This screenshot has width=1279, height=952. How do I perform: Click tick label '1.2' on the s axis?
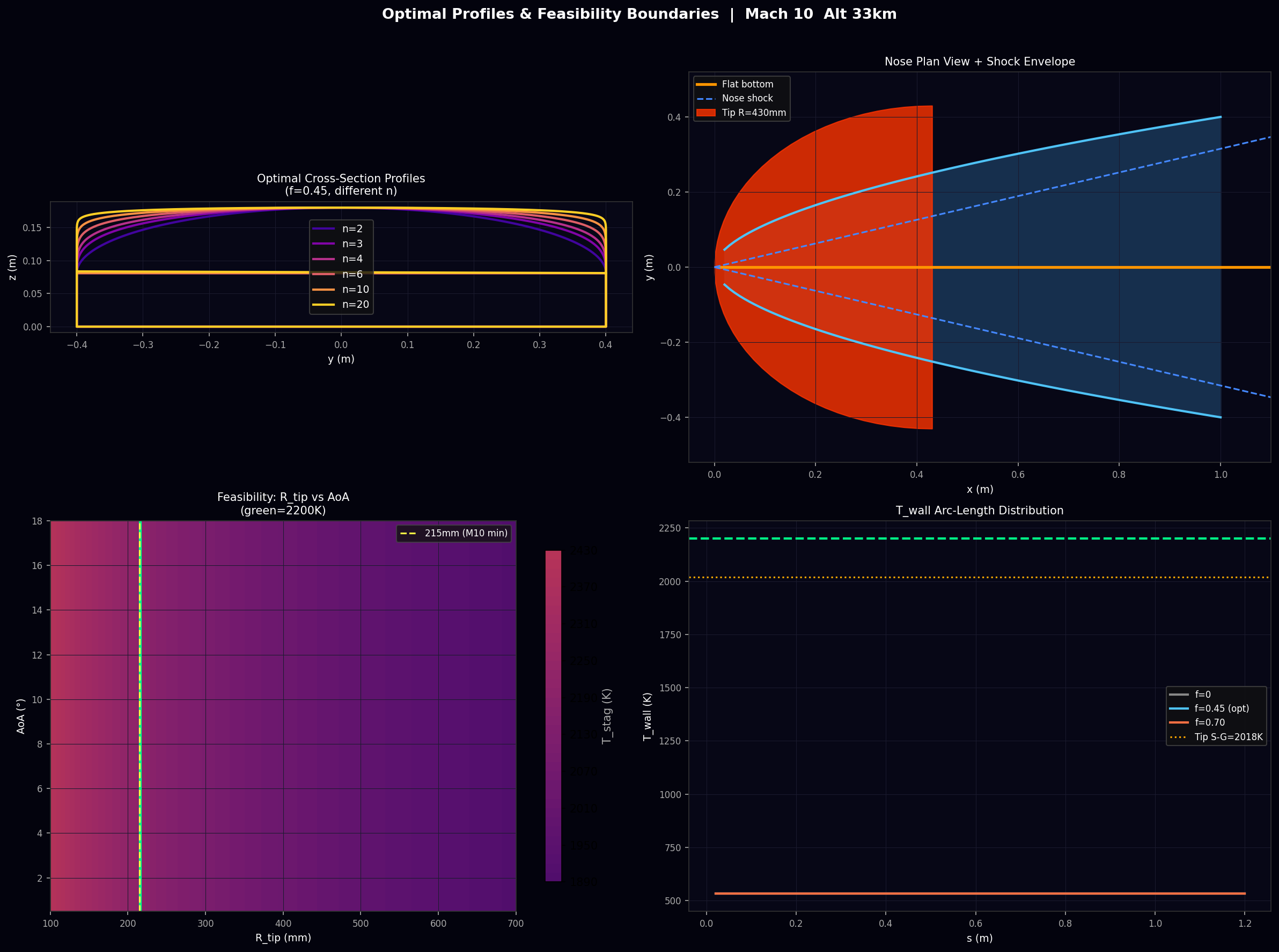(x=1245, y=923)
